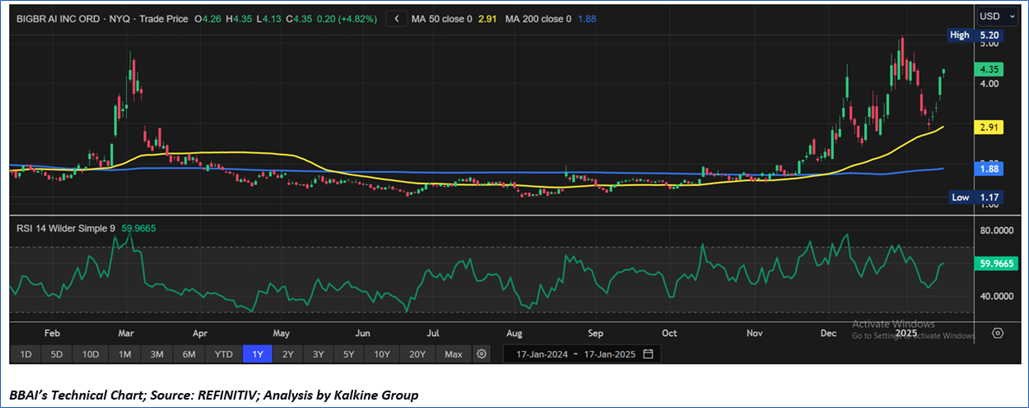Open the time range settings gear

[482, 354]
